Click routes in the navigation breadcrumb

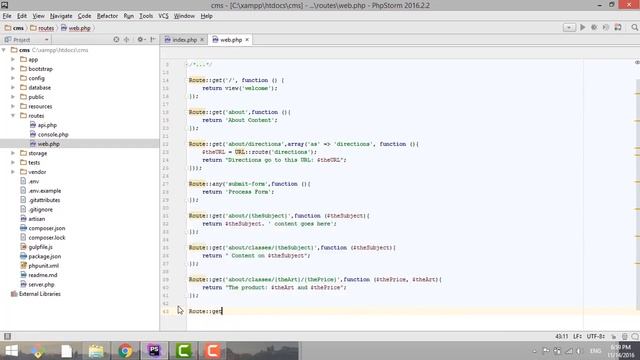[x=42, y=28]
